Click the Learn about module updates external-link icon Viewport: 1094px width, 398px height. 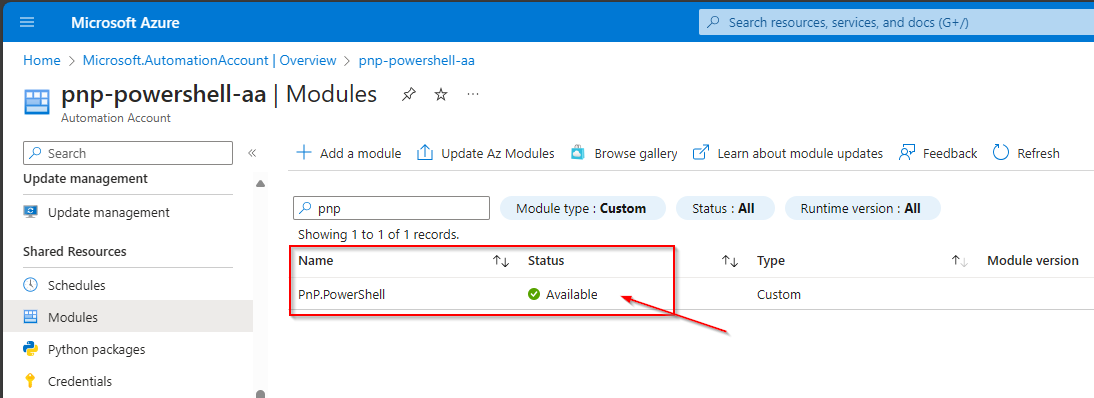pyautogui.click(x=700, y=152)
